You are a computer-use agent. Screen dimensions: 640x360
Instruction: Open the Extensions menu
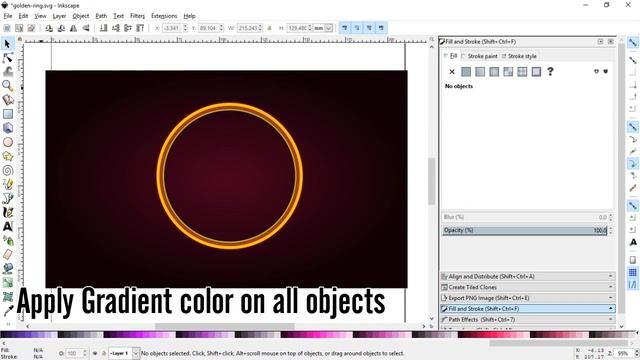coord(164,16)
